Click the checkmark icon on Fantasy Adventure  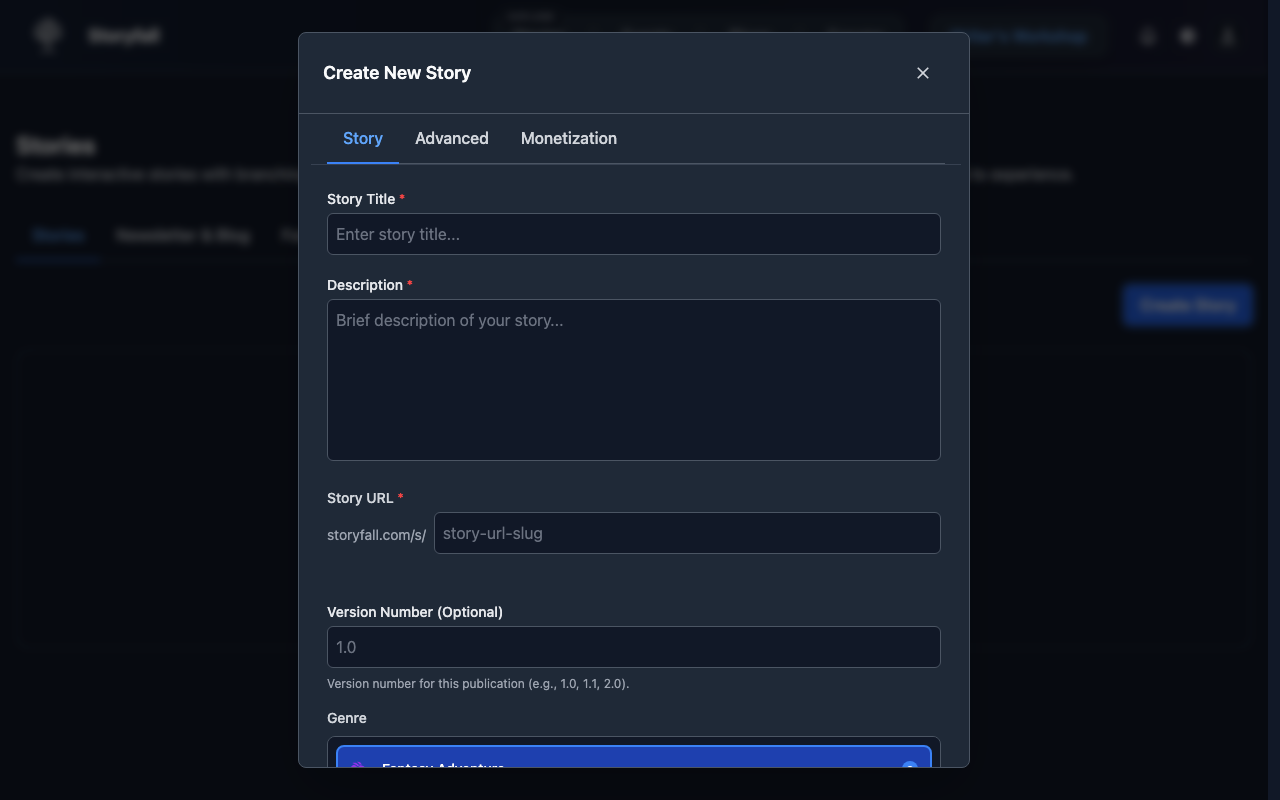pyautogui.click(x=909, y=767)
